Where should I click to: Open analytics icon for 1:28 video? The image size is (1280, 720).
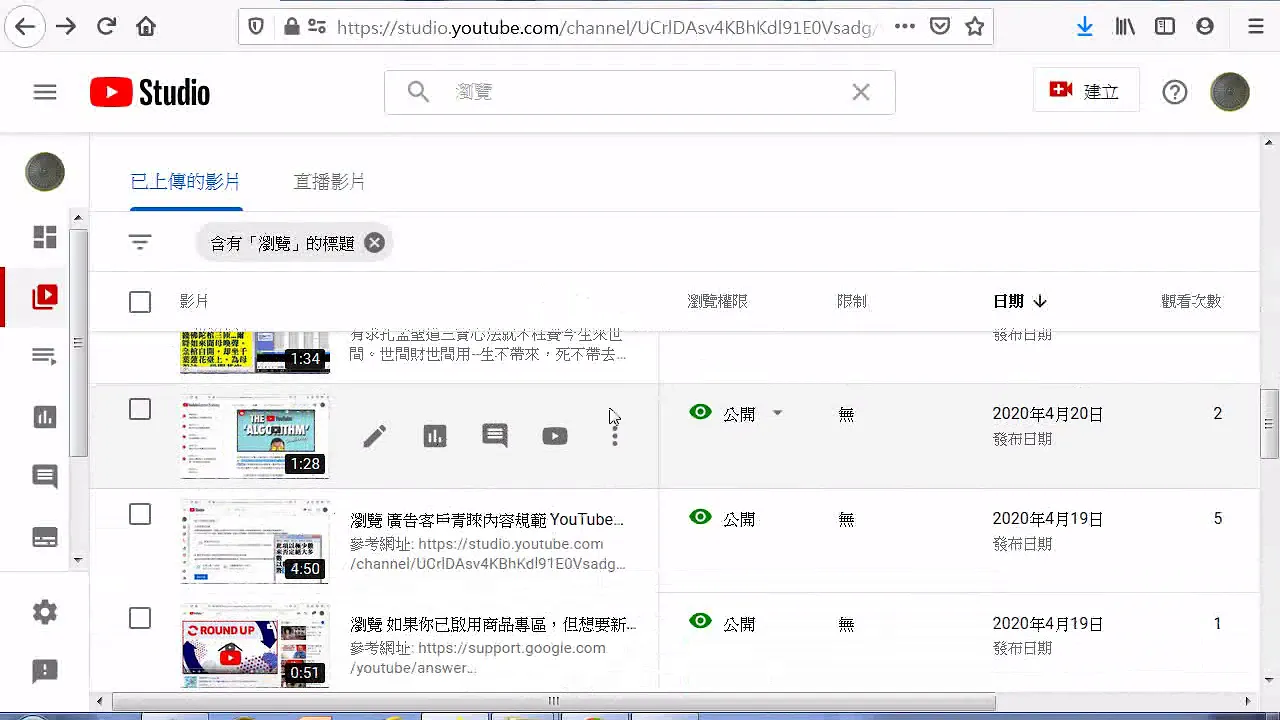pos(435,436)
